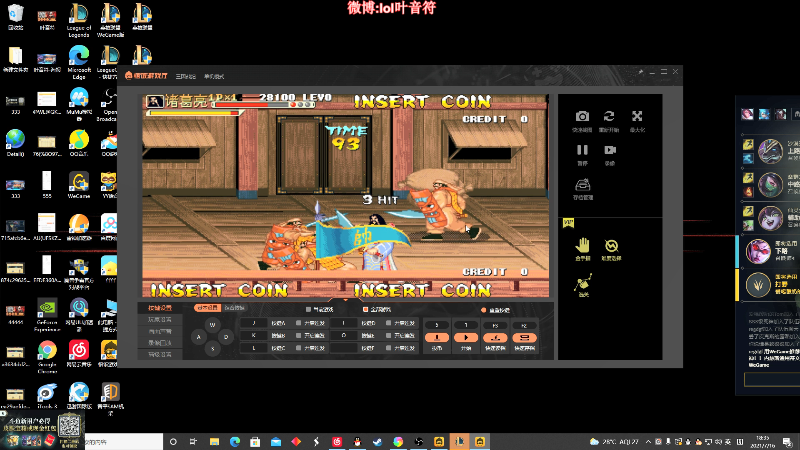
Task: Open Steam from the taskbar
Action: point(378,442)
